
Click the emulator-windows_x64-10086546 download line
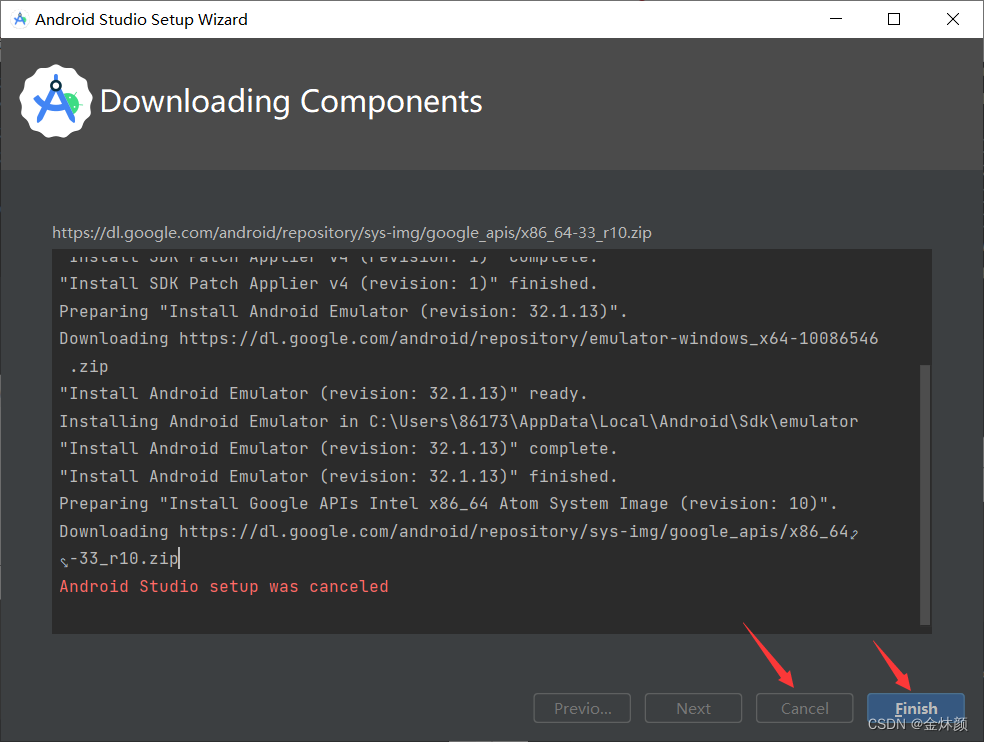[x=469, y=338]
